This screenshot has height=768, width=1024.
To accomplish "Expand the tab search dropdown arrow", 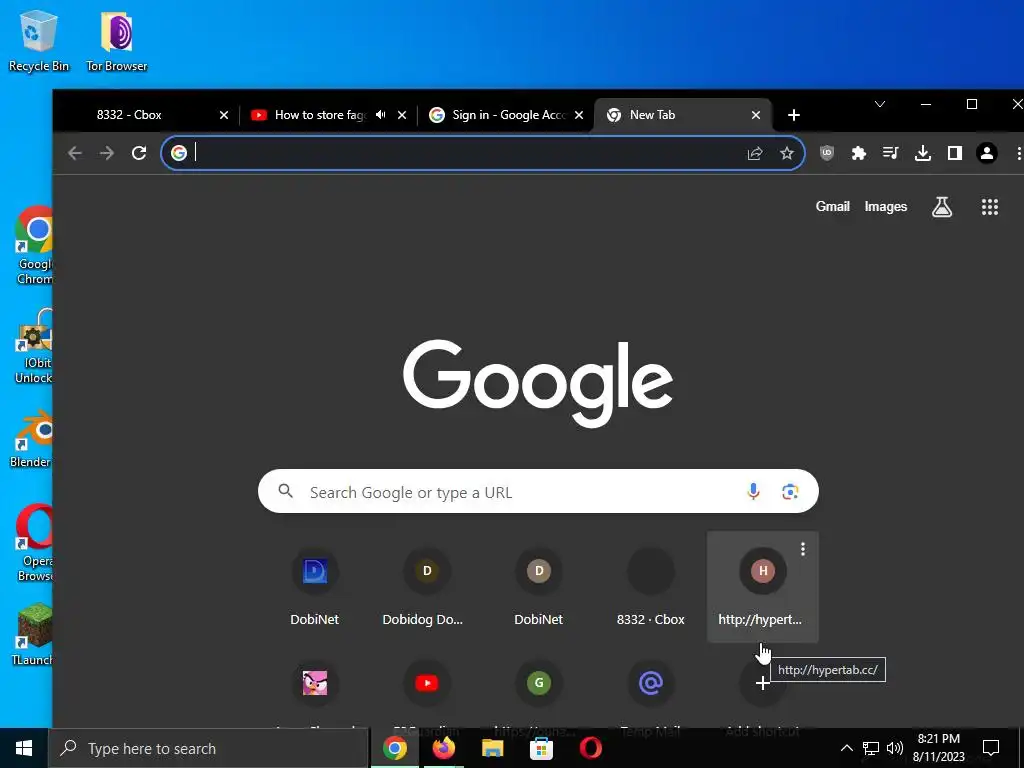I will tap(880, 104).
